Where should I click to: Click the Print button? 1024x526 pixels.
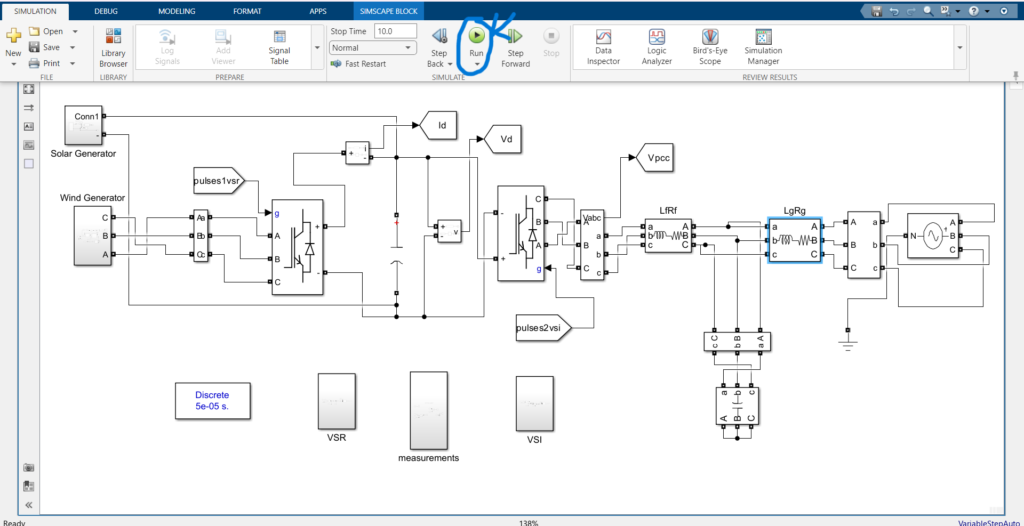point(44,63)
